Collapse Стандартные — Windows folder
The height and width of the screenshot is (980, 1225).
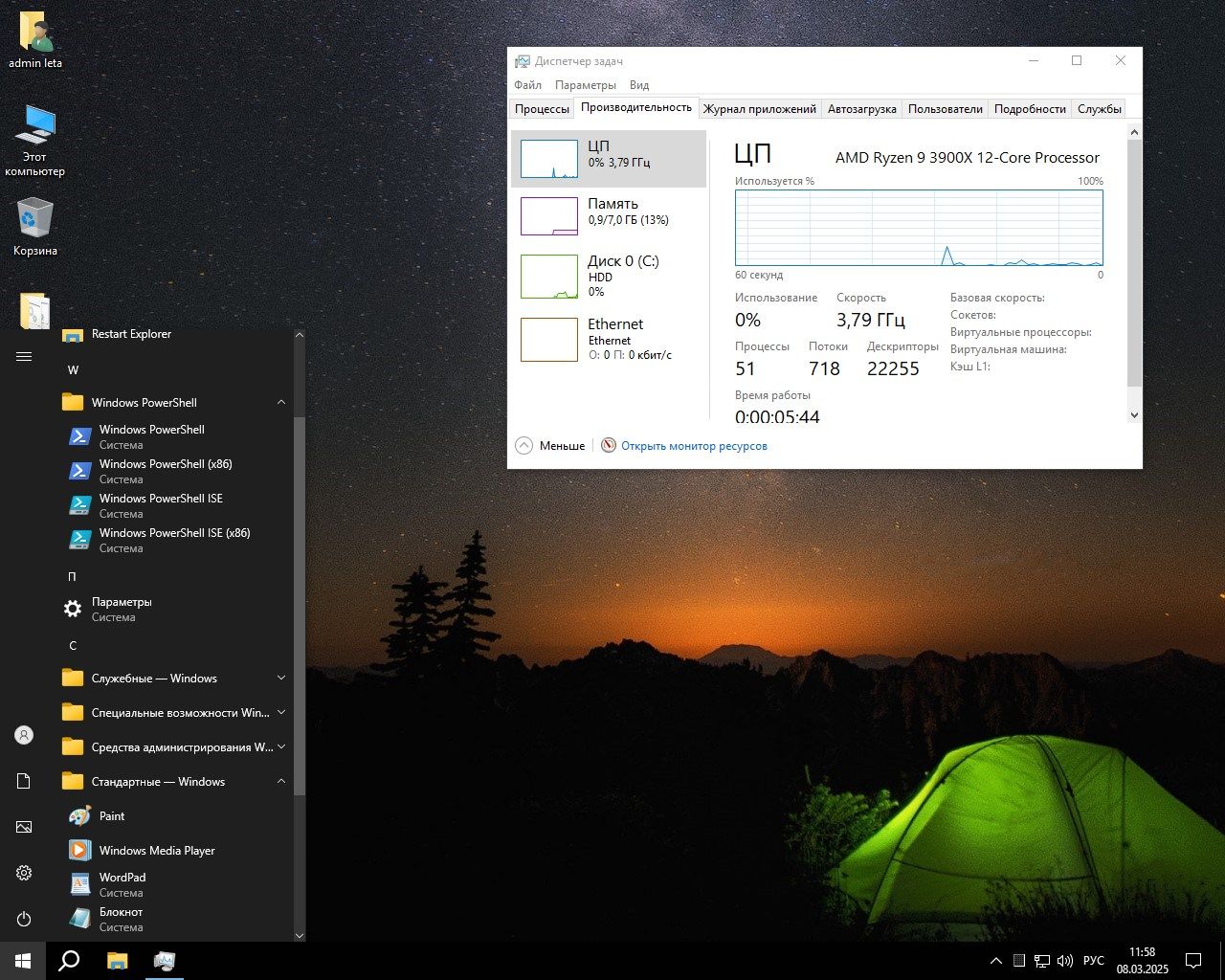click(x=176, y=782)
